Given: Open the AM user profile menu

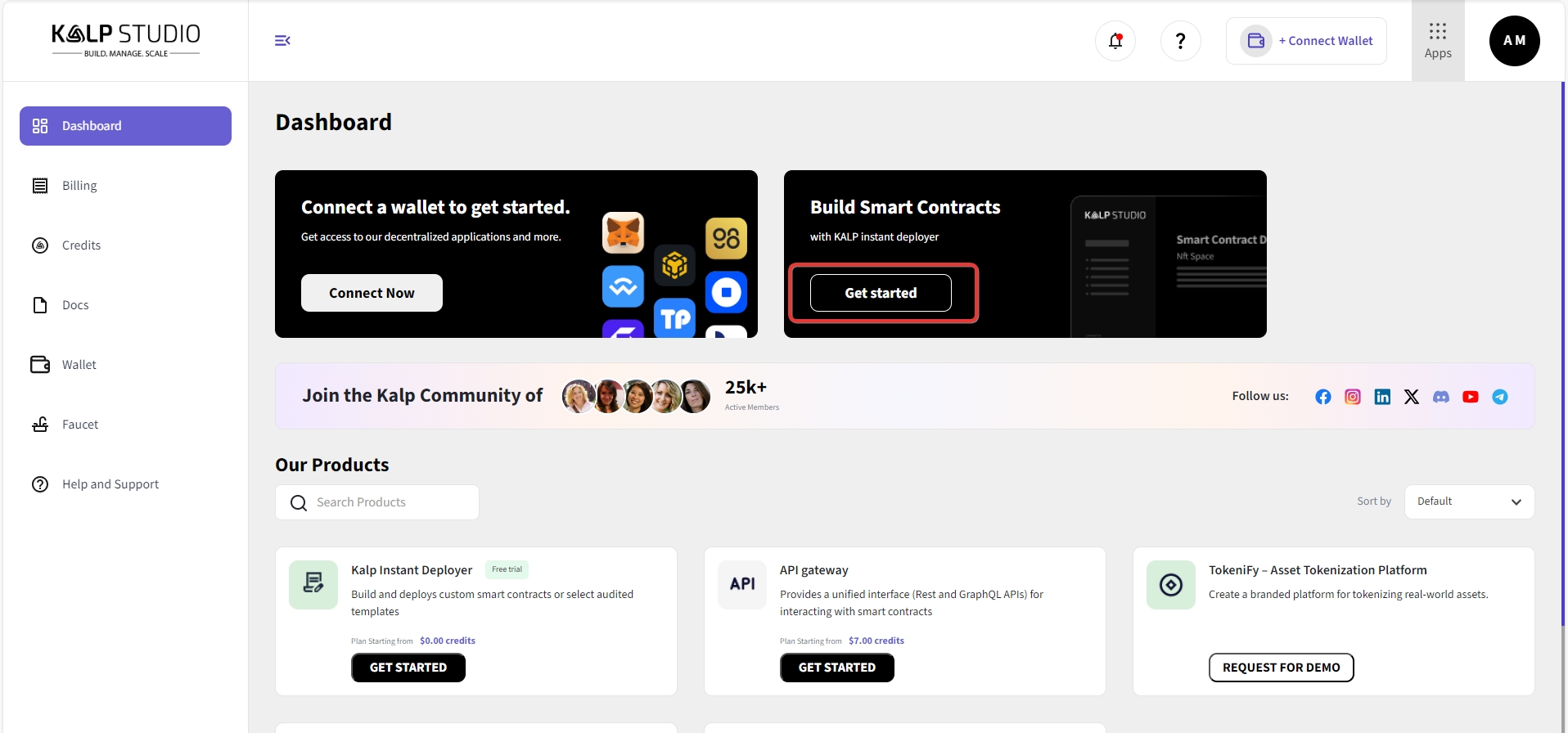Looking at the screenshot, I should [1514, 41].
